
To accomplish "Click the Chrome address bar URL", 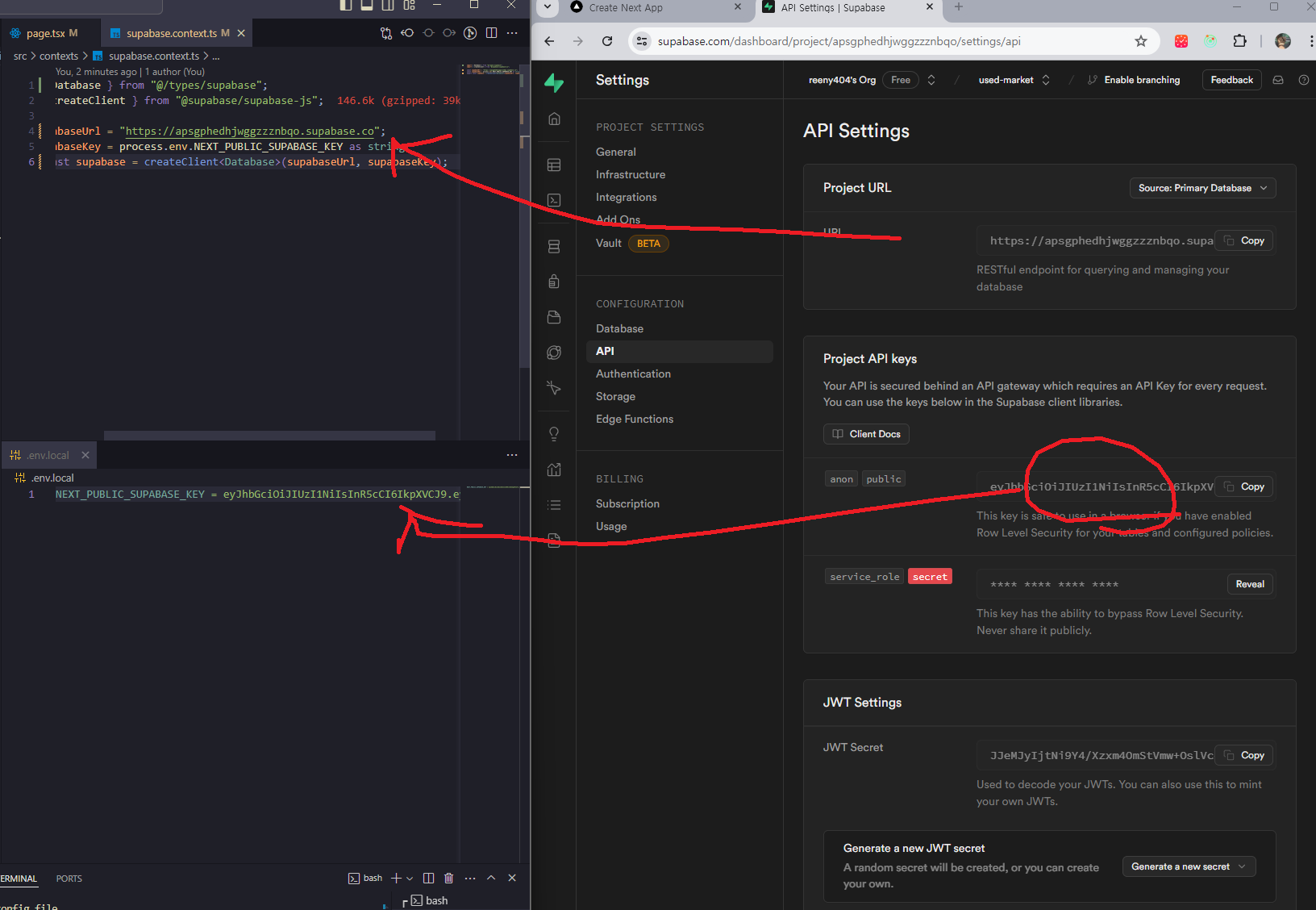I will pos(839,41).
